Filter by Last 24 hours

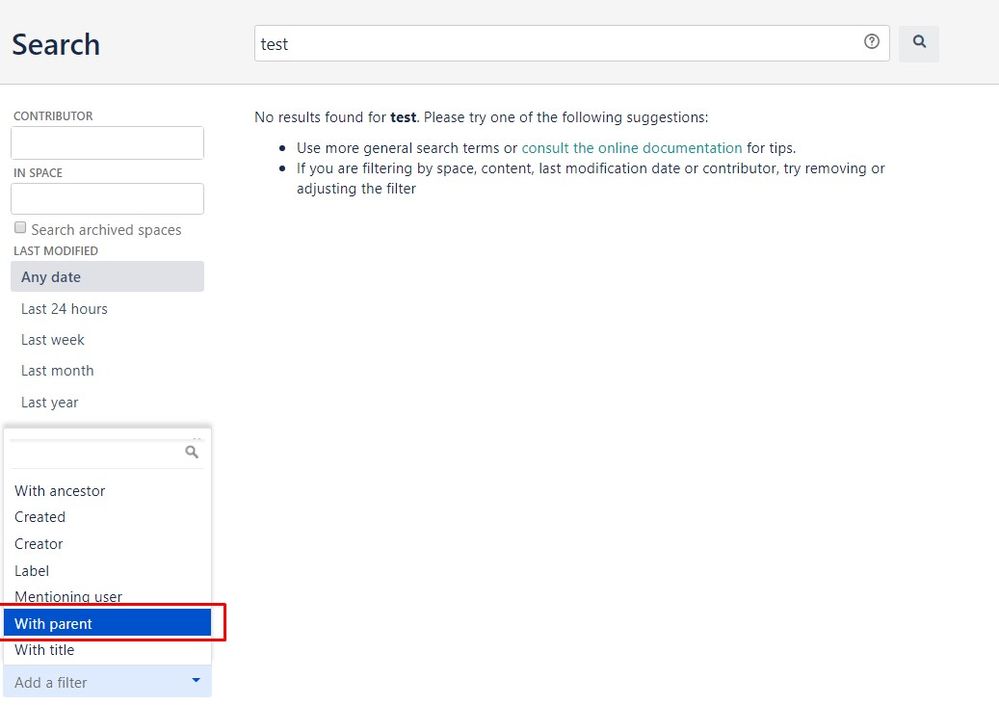(107, 309)
